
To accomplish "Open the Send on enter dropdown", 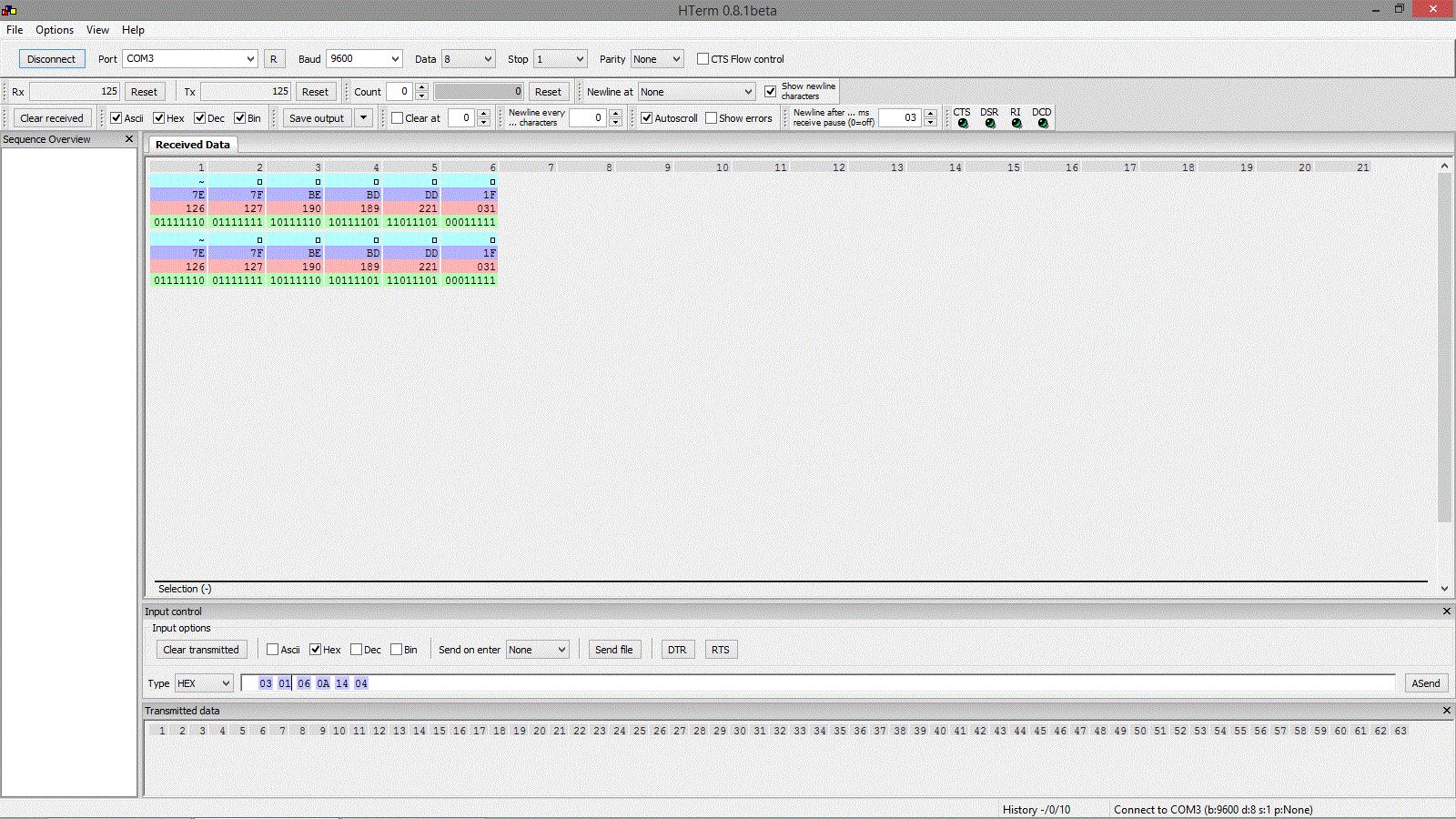I will coord(537,650).
